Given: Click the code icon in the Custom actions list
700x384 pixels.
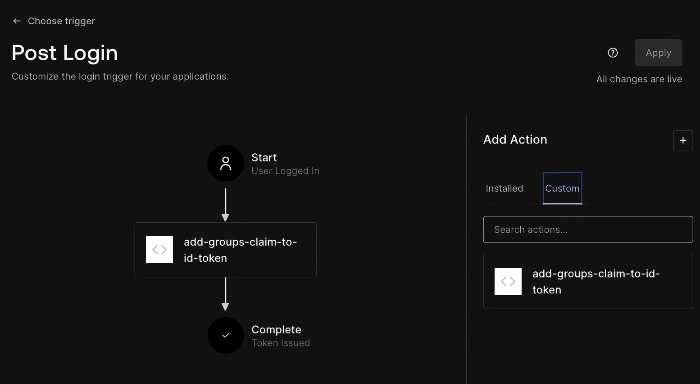Looking at the screenshot, I should (508, 281).
